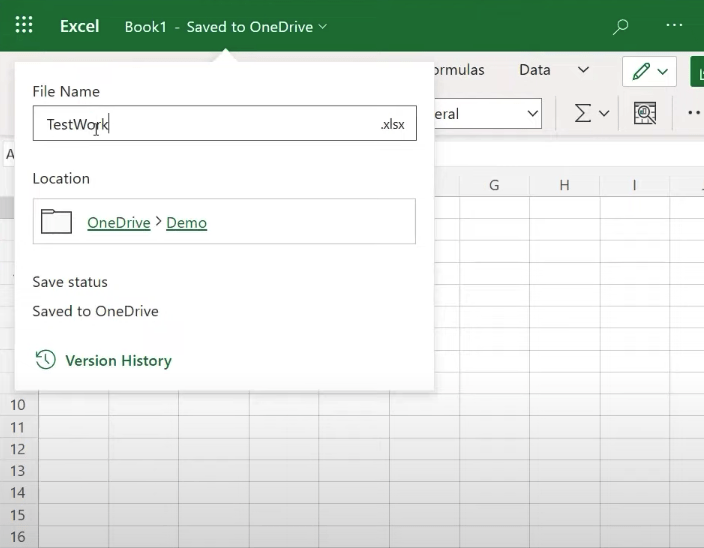Select row 10 header
The height and width of the screenshot is (548, 704).
(18, 405)
